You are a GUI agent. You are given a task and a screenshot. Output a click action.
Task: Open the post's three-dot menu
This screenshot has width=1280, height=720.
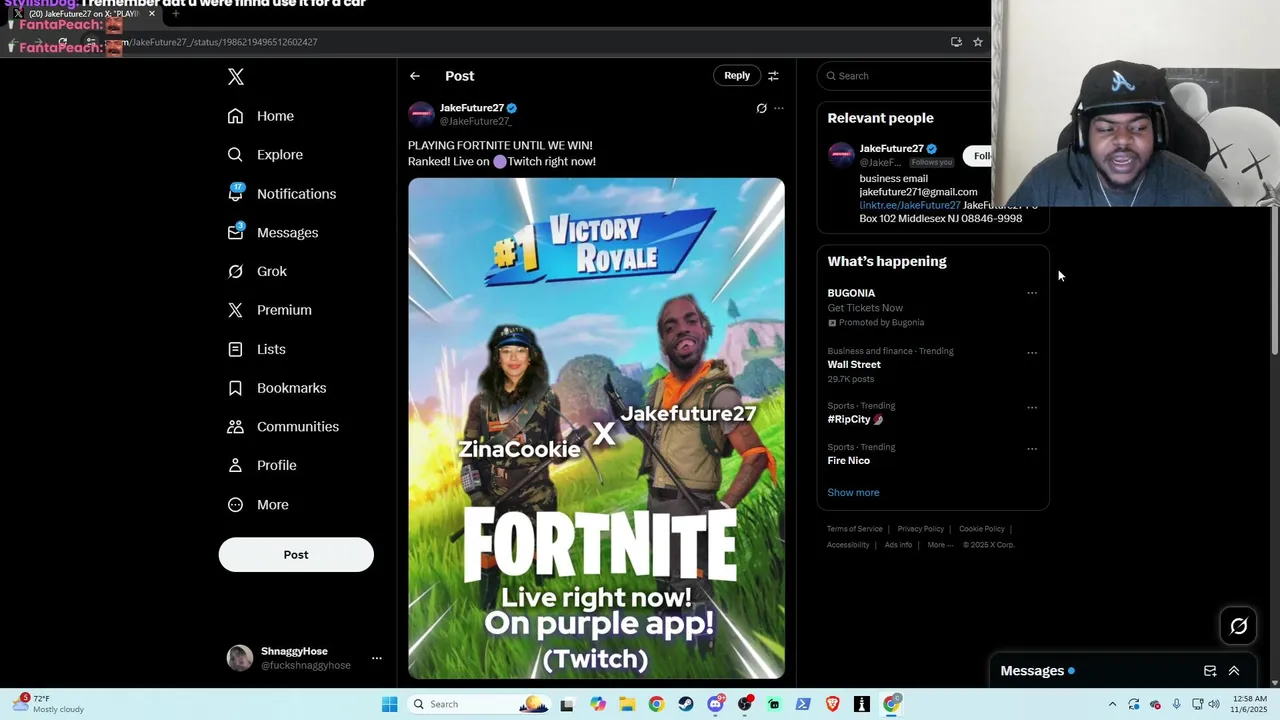coord(779,108)
